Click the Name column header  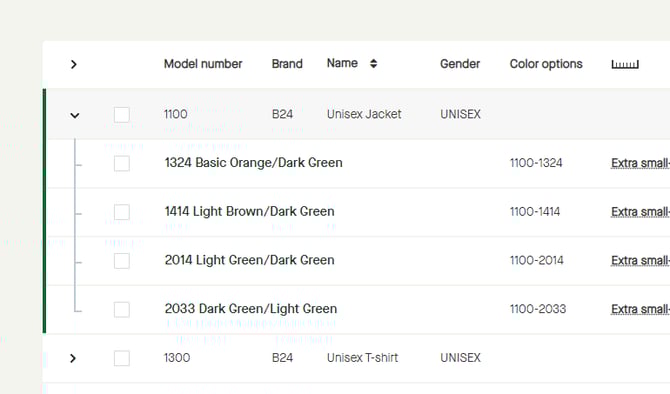[x=342, y=63]
